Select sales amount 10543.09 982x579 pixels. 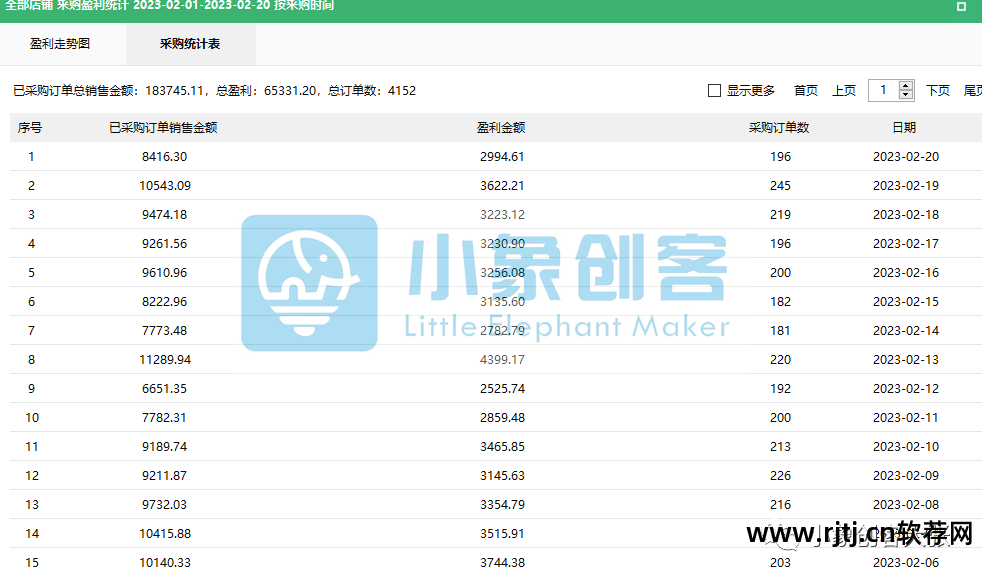(165, 186)
